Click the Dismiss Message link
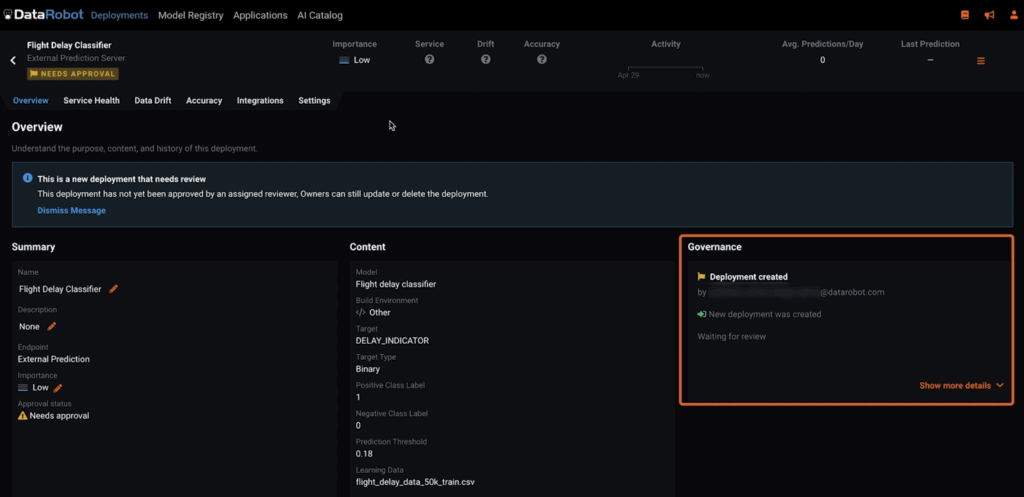1024x497 pixels. coord(71,210)
